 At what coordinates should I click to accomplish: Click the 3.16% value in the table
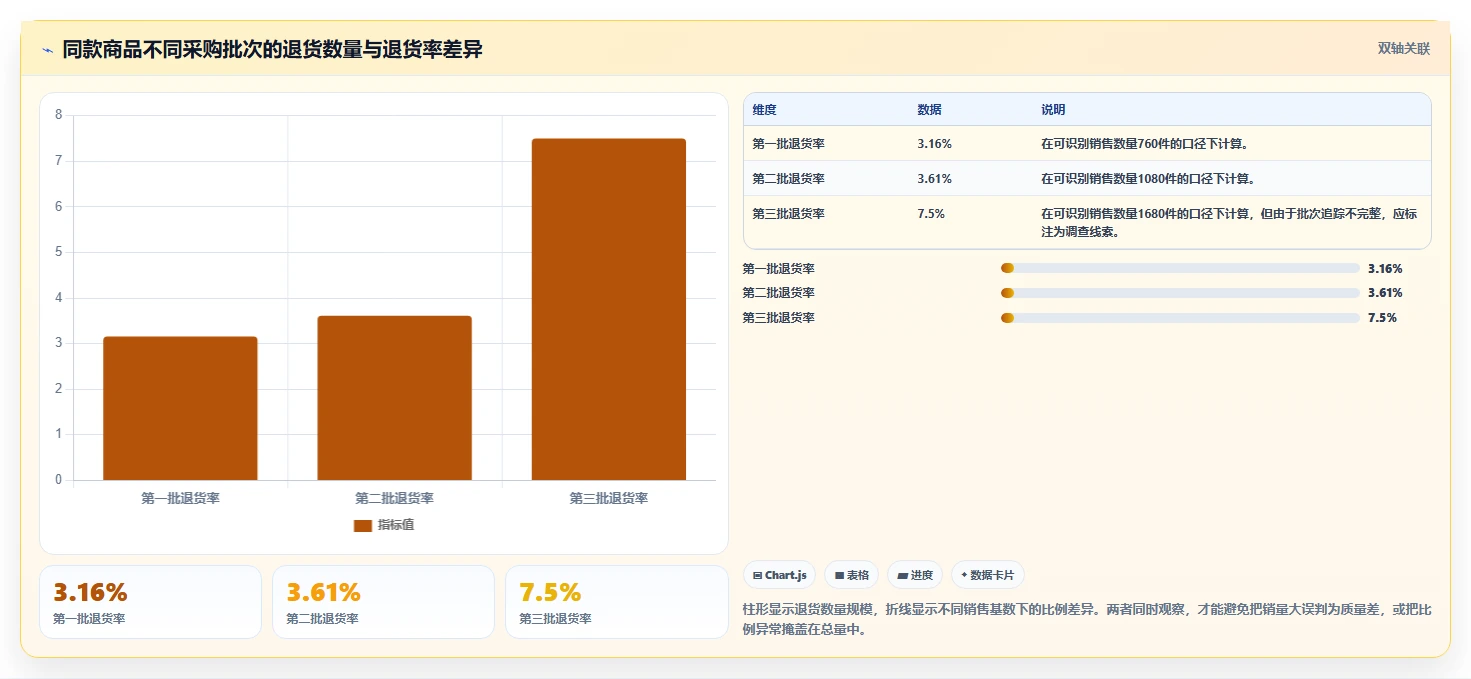934,144
